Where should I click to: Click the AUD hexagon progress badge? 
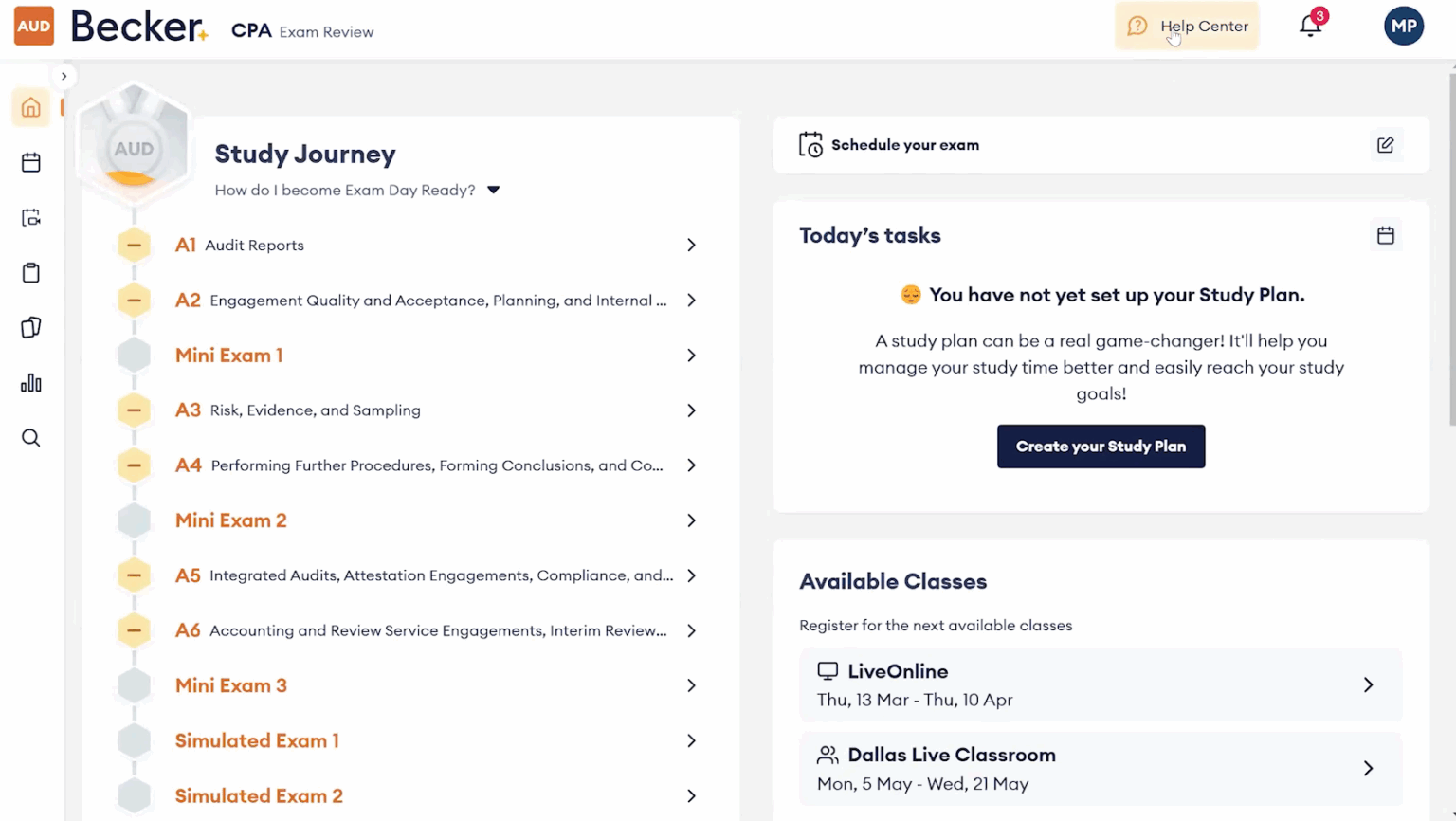point(135,147)
